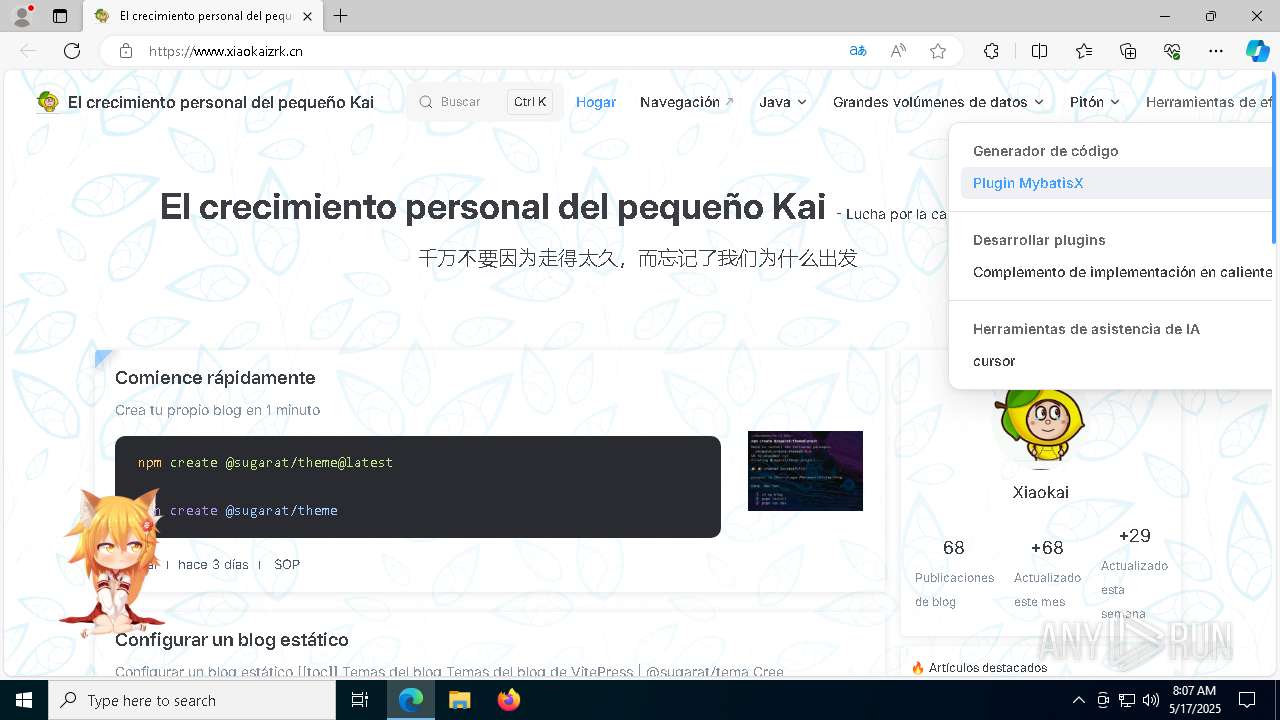
Task: Click the '+29' weekly update count
Action: [1135, 536]
